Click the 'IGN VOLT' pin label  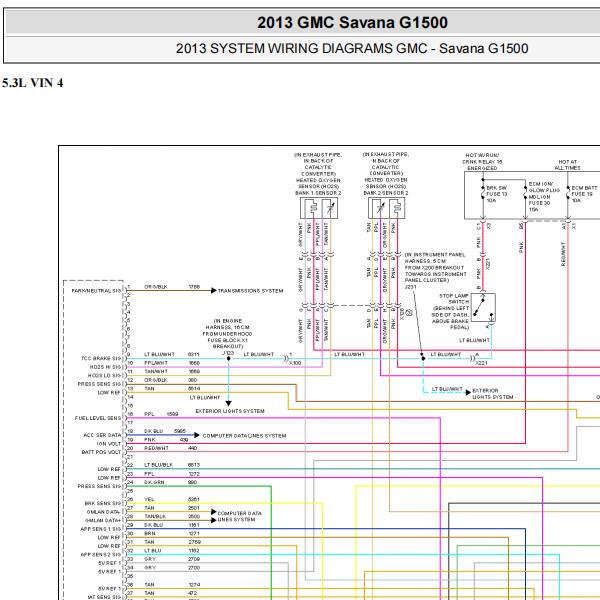[109, 444]
